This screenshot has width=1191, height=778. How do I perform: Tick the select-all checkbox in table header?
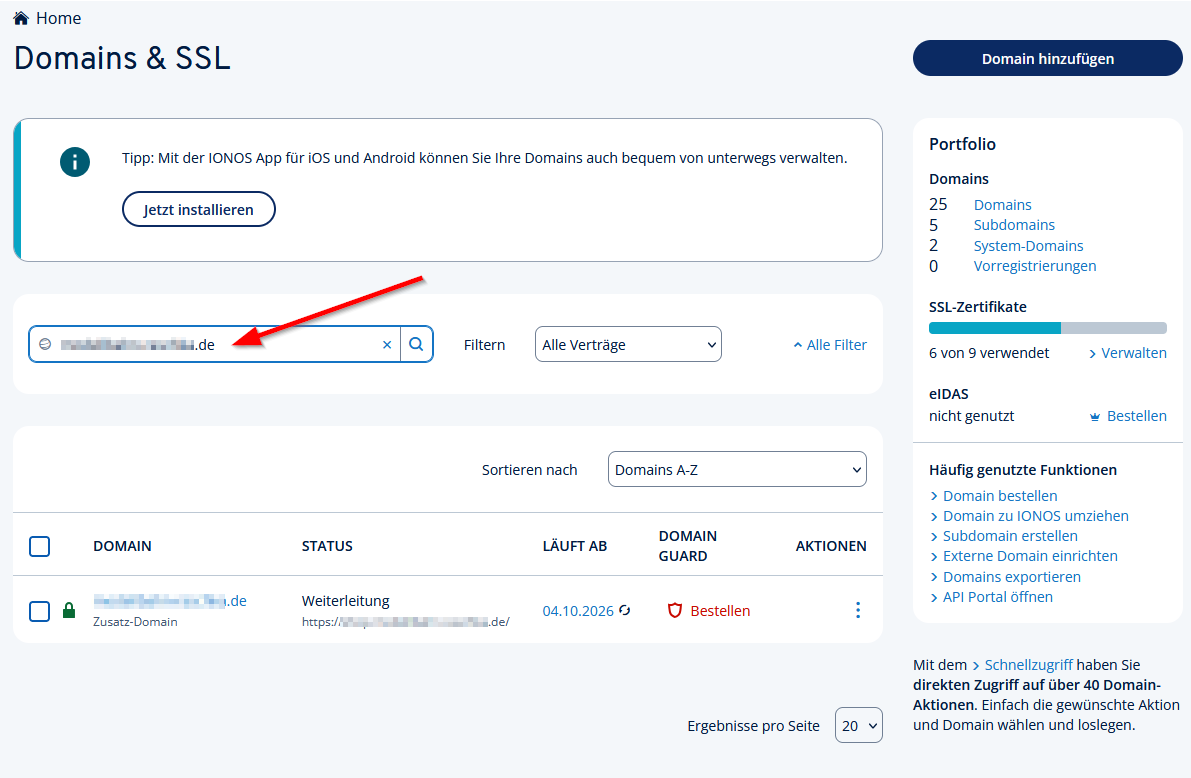tap(39, 546)
